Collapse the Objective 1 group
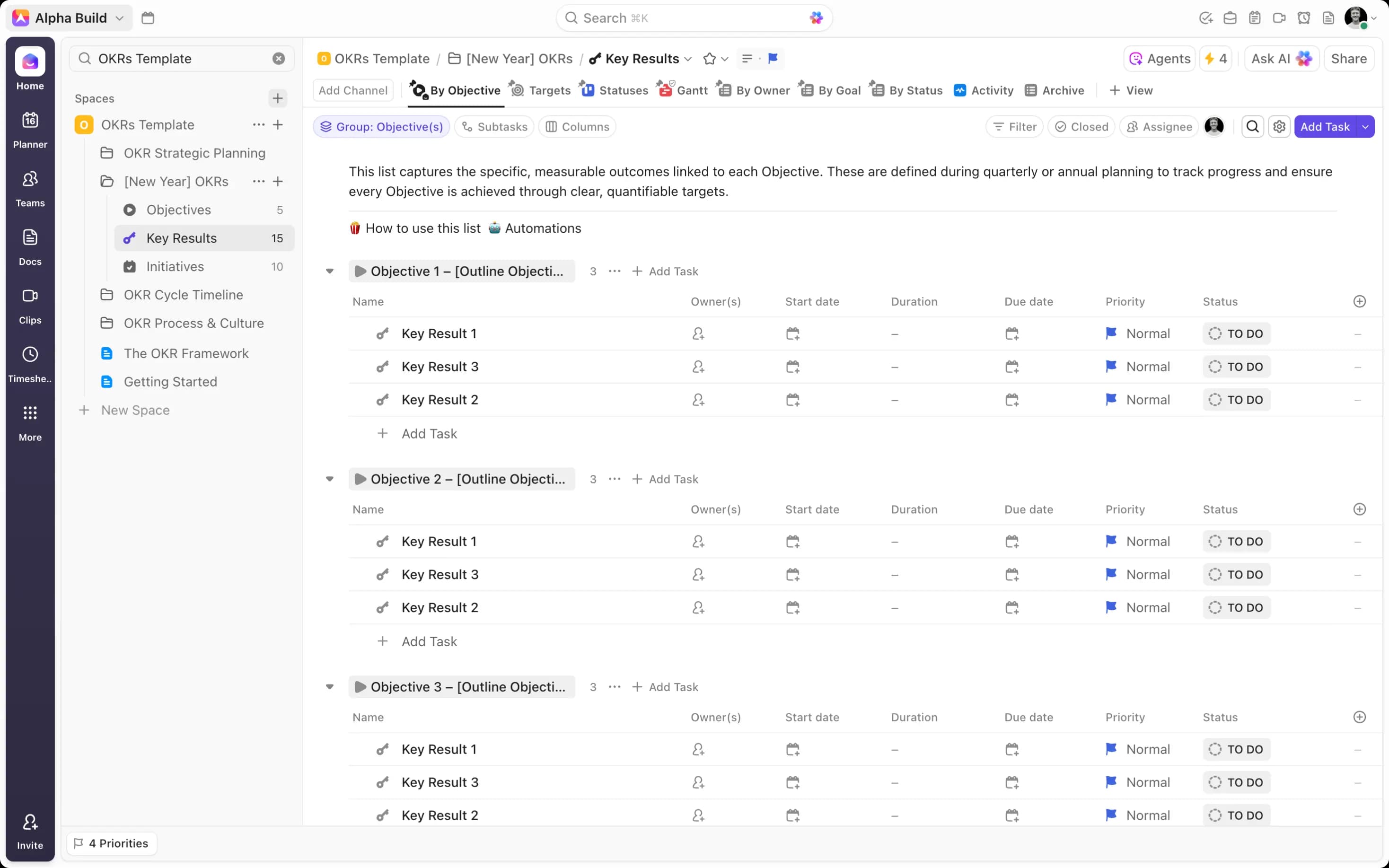Screen dimensions: 1389x868 (329, 271)
